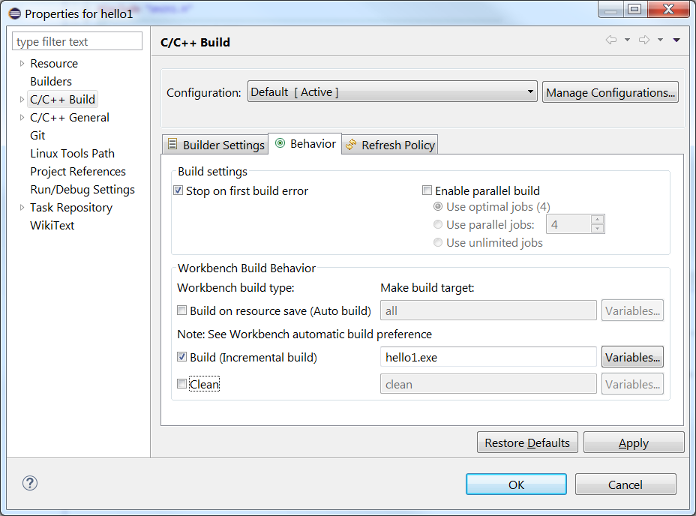
Task: Expand the Task Repository tree node
Action: pos(22,207)
